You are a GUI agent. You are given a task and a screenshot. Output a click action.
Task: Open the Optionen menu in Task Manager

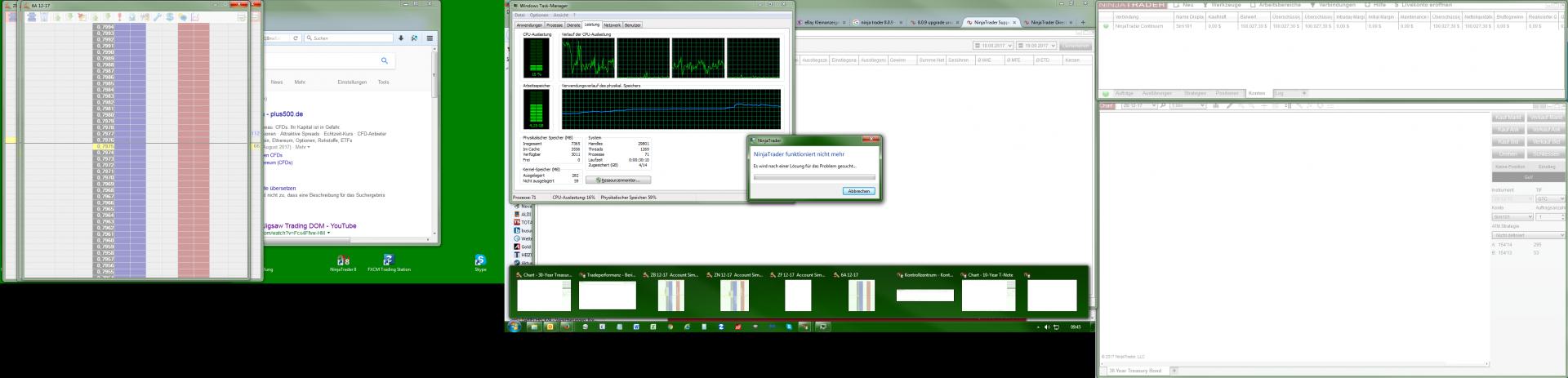(539, 15)
